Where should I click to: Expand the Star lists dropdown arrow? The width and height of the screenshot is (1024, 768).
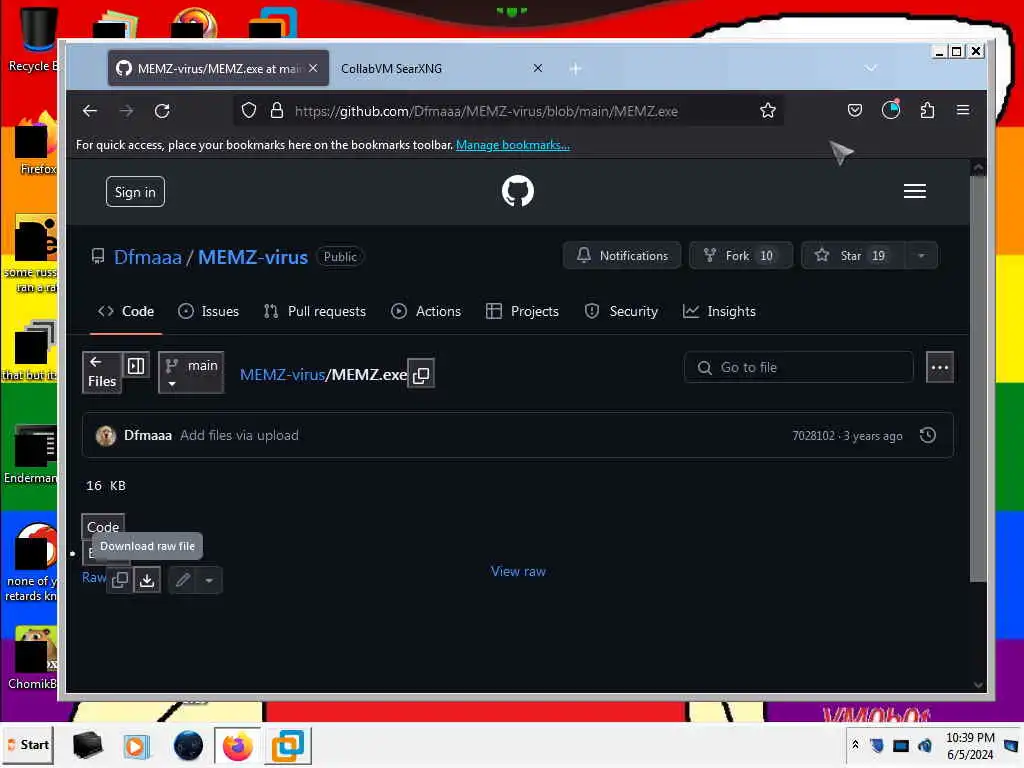921,255
